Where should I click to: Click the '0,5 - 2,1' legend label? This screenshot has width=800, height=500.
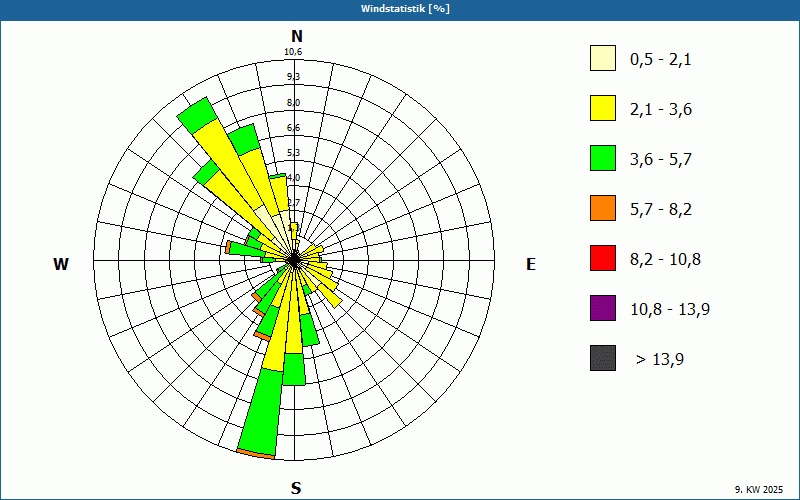(x=661, y=60)
